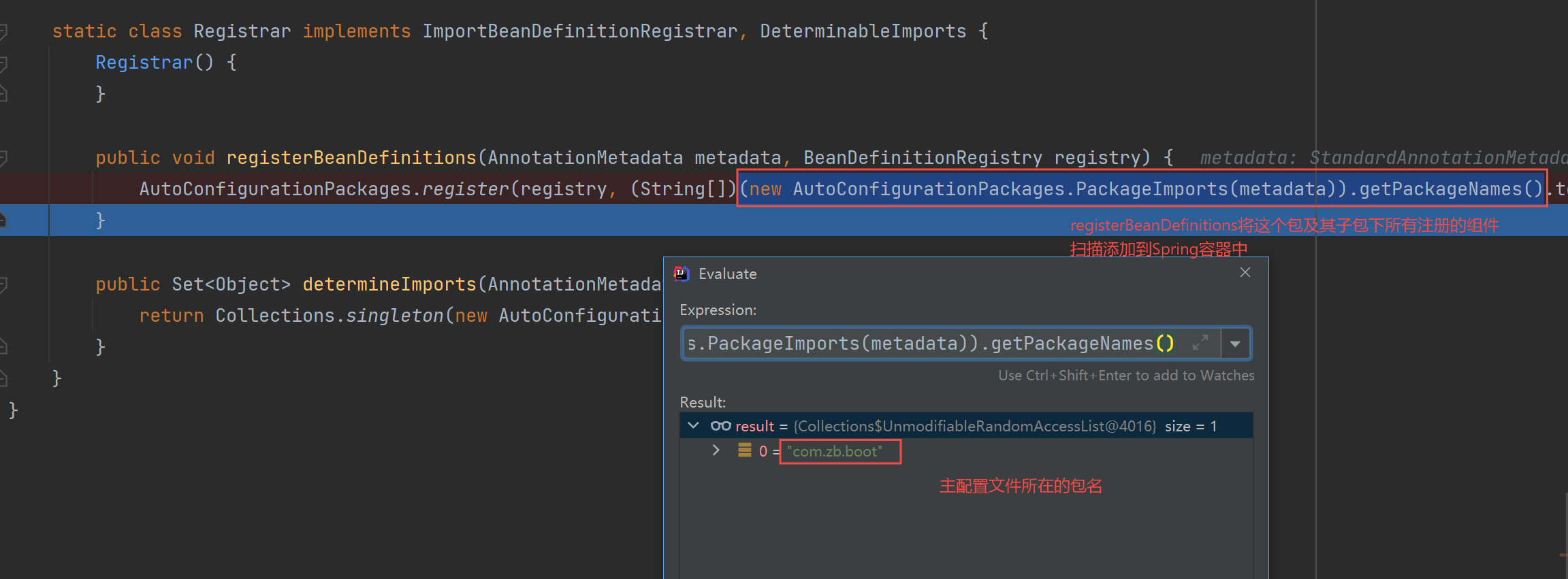The image size is (1568, 579).
Task: Fold the static class Registrar block in the gutter
Action: (x=3, y=31)
